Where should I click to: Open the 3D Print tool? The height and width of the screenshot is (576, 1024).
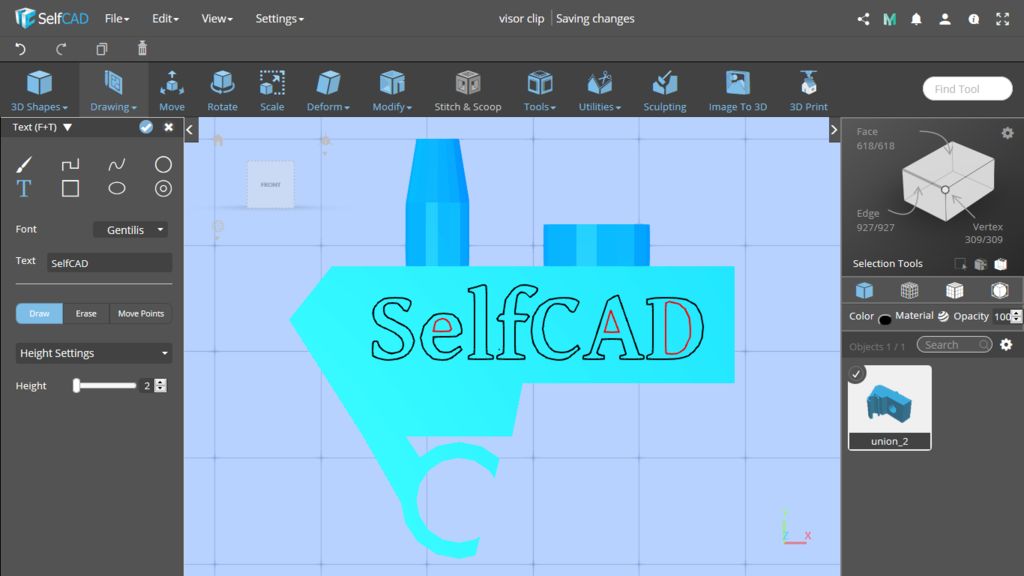808,91
